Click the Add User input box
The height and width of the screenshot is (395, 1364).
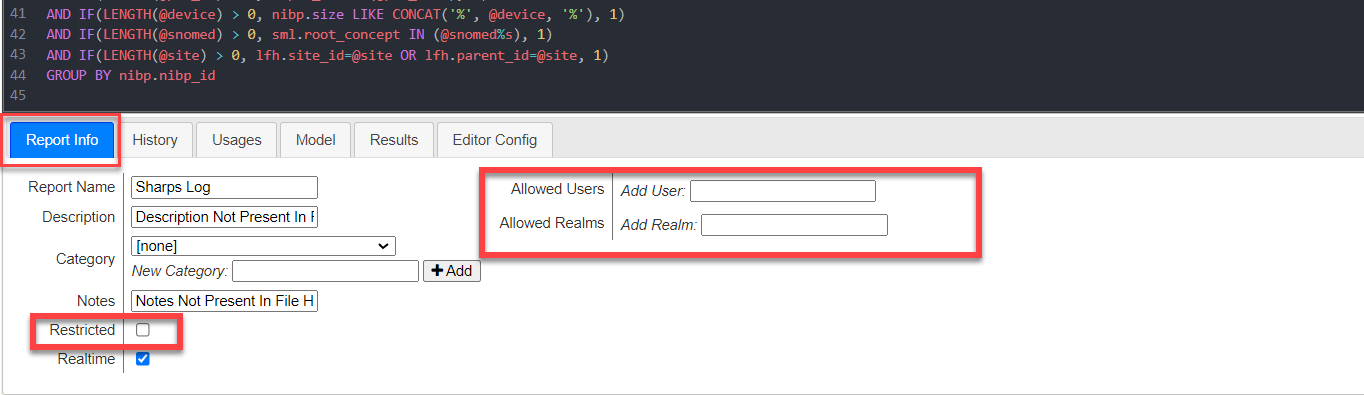pyautogui.click(x=782, y=191)
